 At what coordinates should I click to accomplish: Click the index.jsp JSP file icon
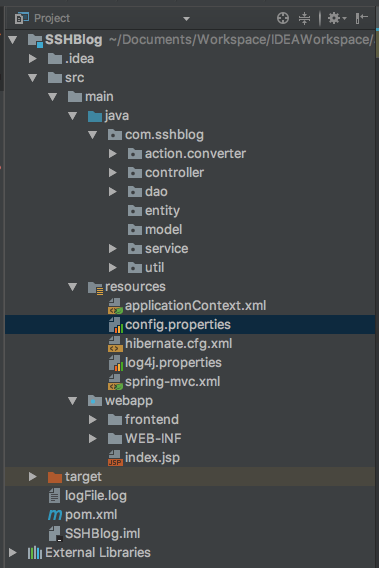115,458
